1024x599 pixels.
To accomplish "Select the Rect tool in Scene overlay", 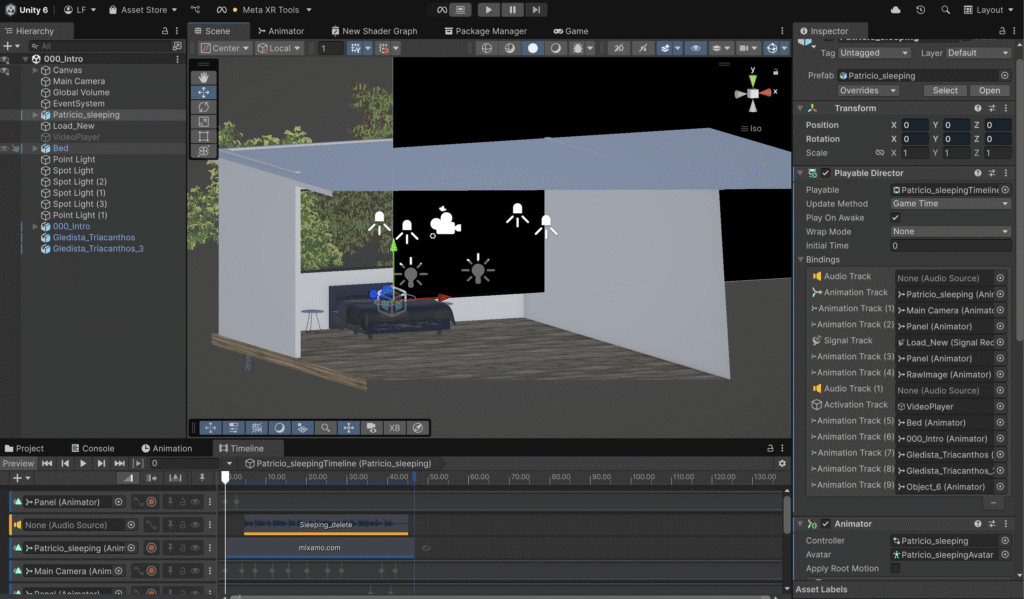I will tap(204, 137).
